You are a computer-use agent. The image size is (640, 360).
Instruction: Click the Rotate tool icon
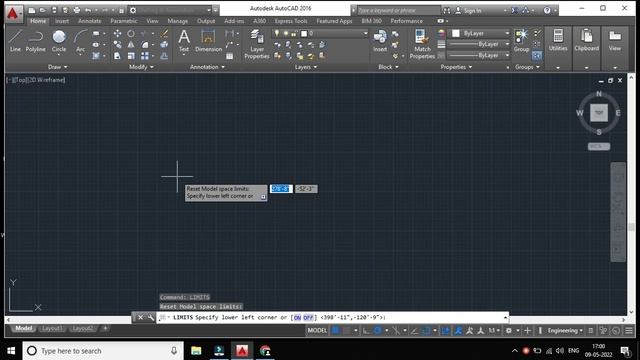pos(131,33)
